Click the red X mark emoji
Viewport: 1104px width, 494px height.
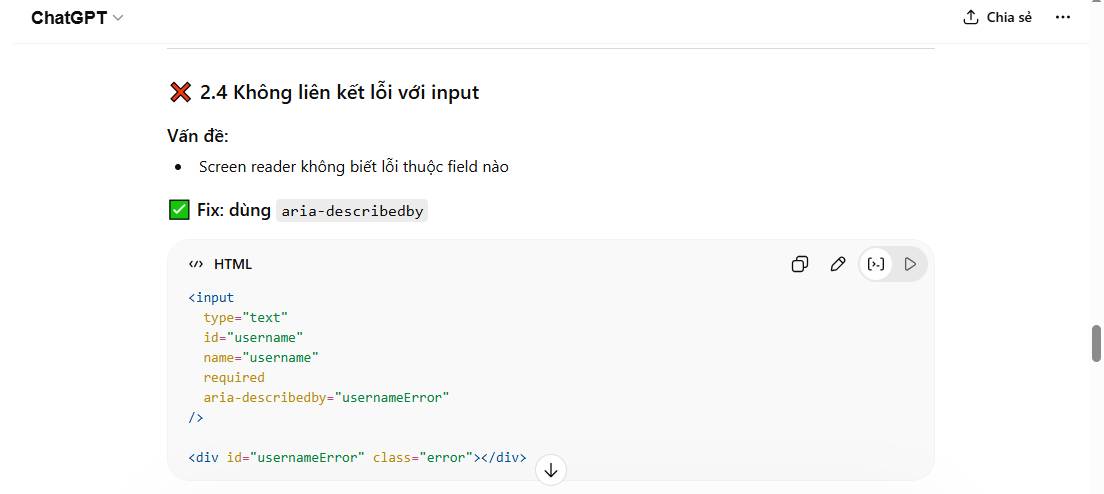(180, 92)
